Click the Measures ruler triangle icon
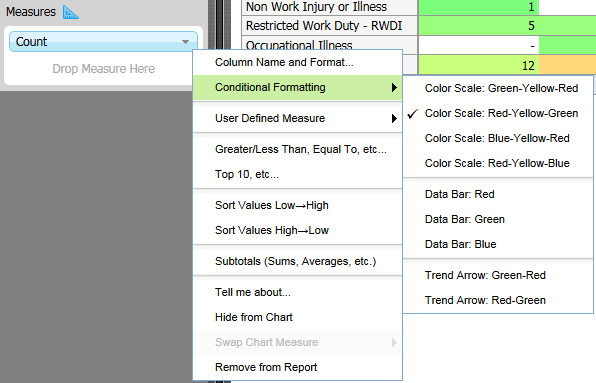The image size is (596, 383). pos(71,12)
